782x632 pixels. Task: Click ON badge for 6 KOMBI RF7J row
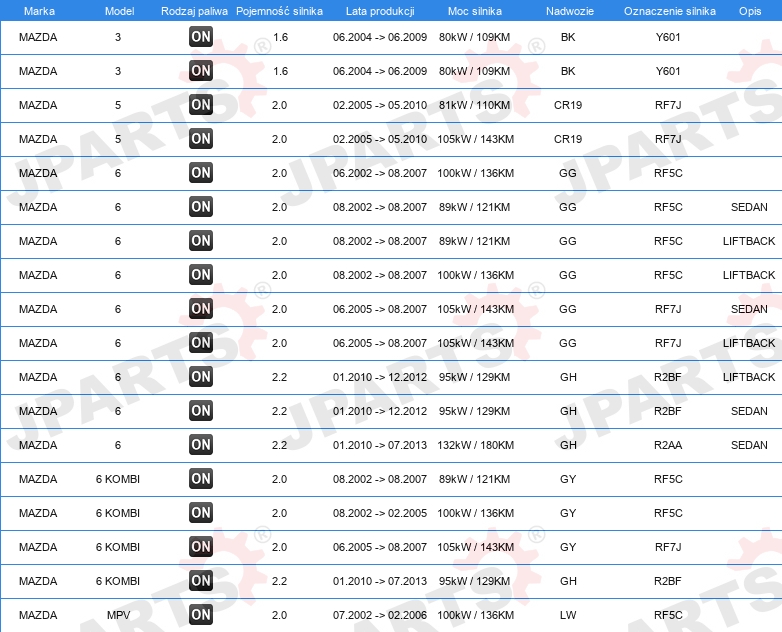tap(201, 546)
